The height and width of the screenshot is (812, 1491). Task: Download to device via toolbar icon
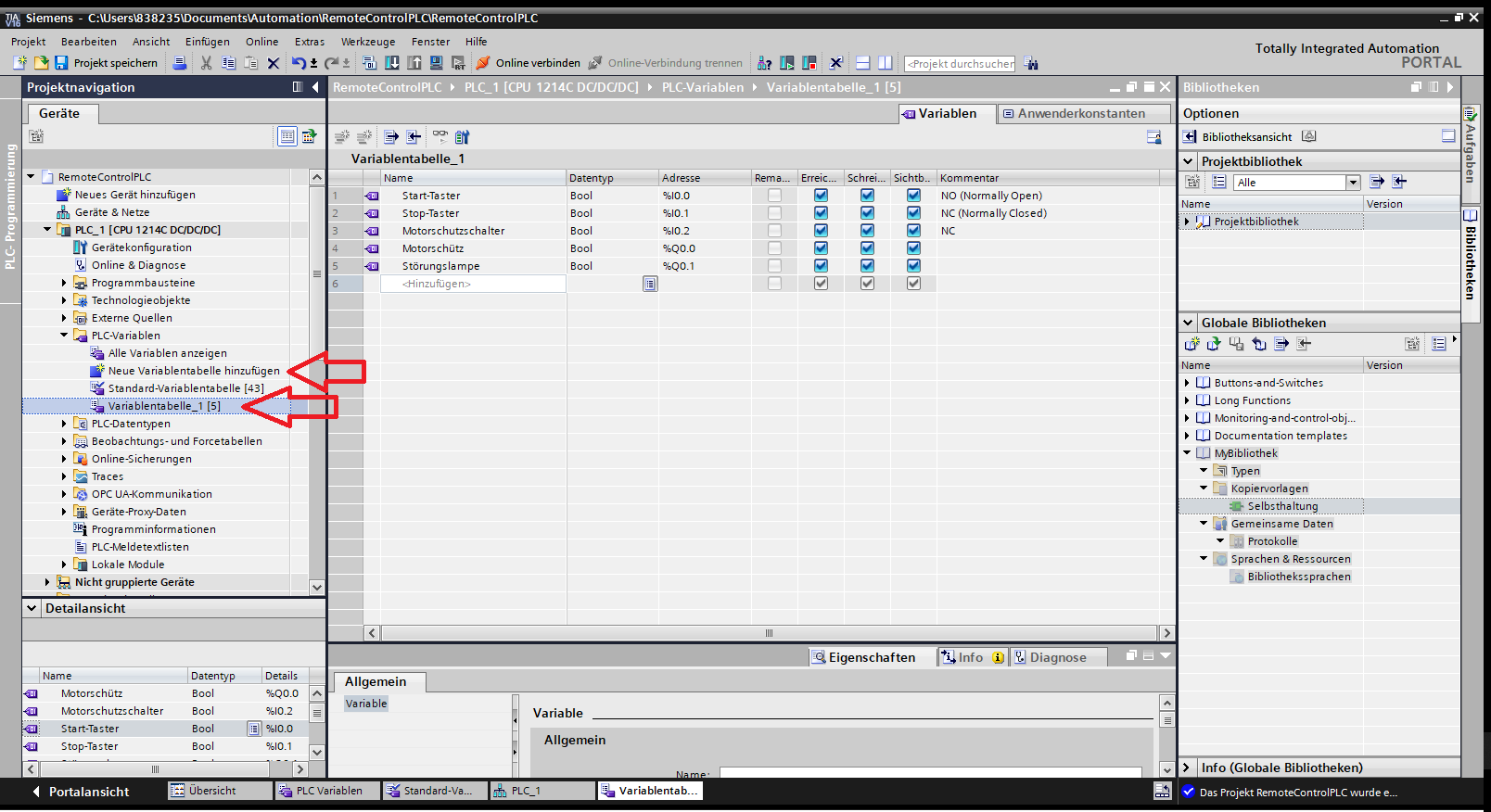pyautogui.click(x=391, y=63)
